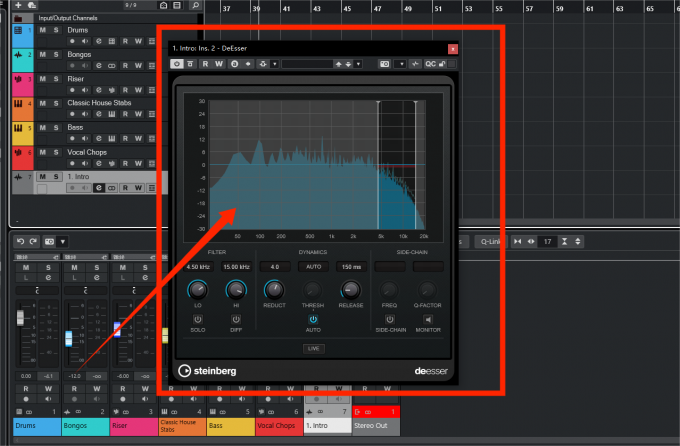
Task: Click the mixer redo arrow
Action: [x=33, y=241]
